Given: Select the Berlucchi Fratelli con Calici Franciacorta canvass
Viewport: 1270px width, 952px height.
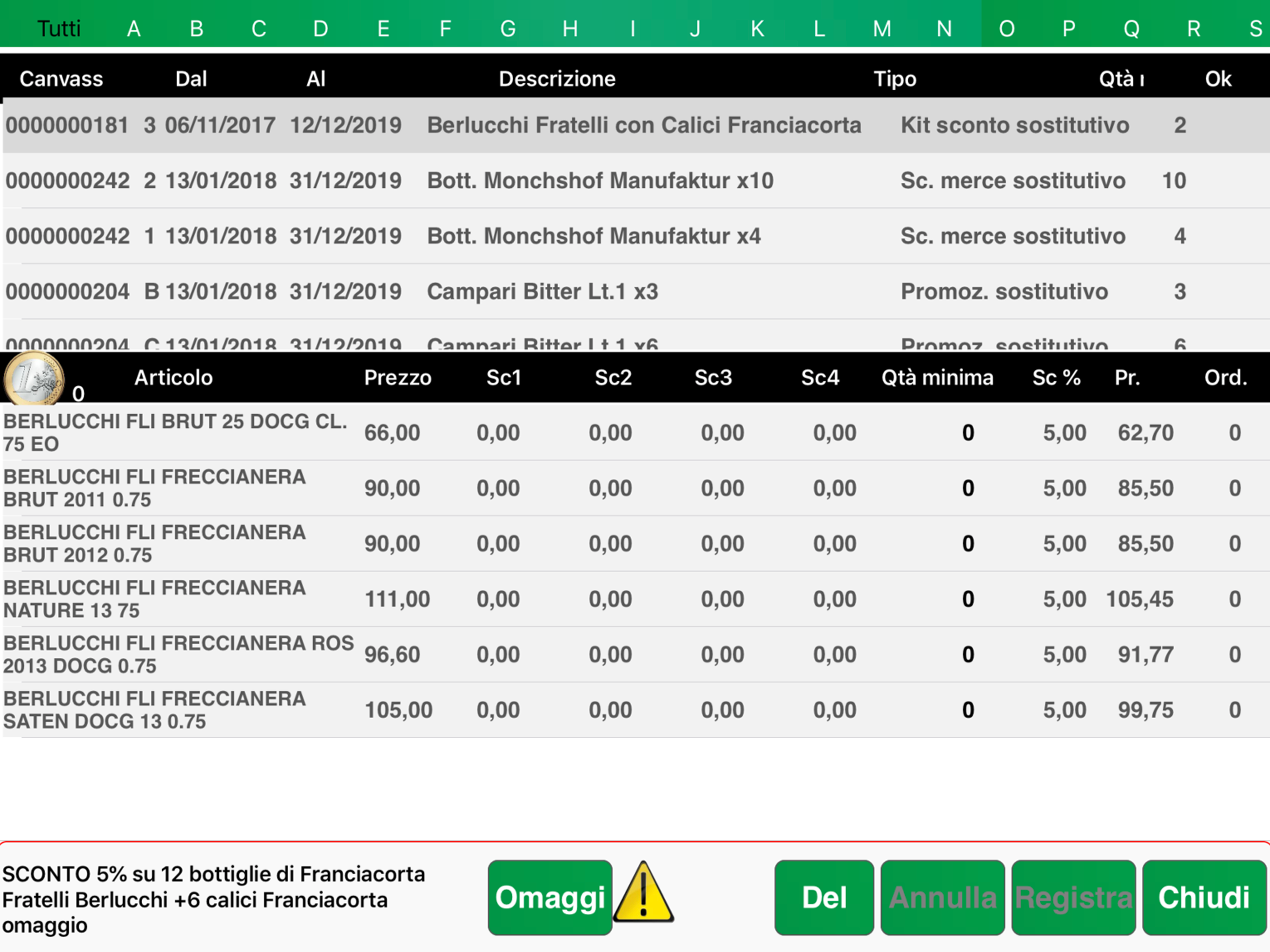Looking at the screenshot, I should 635,125.
